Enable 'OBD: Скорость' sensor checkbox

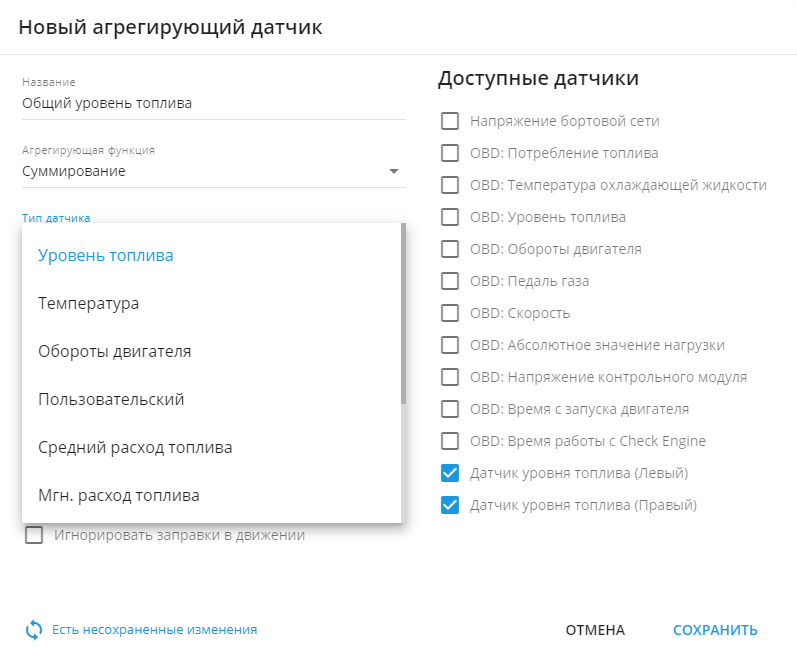[x=450, y=313]
